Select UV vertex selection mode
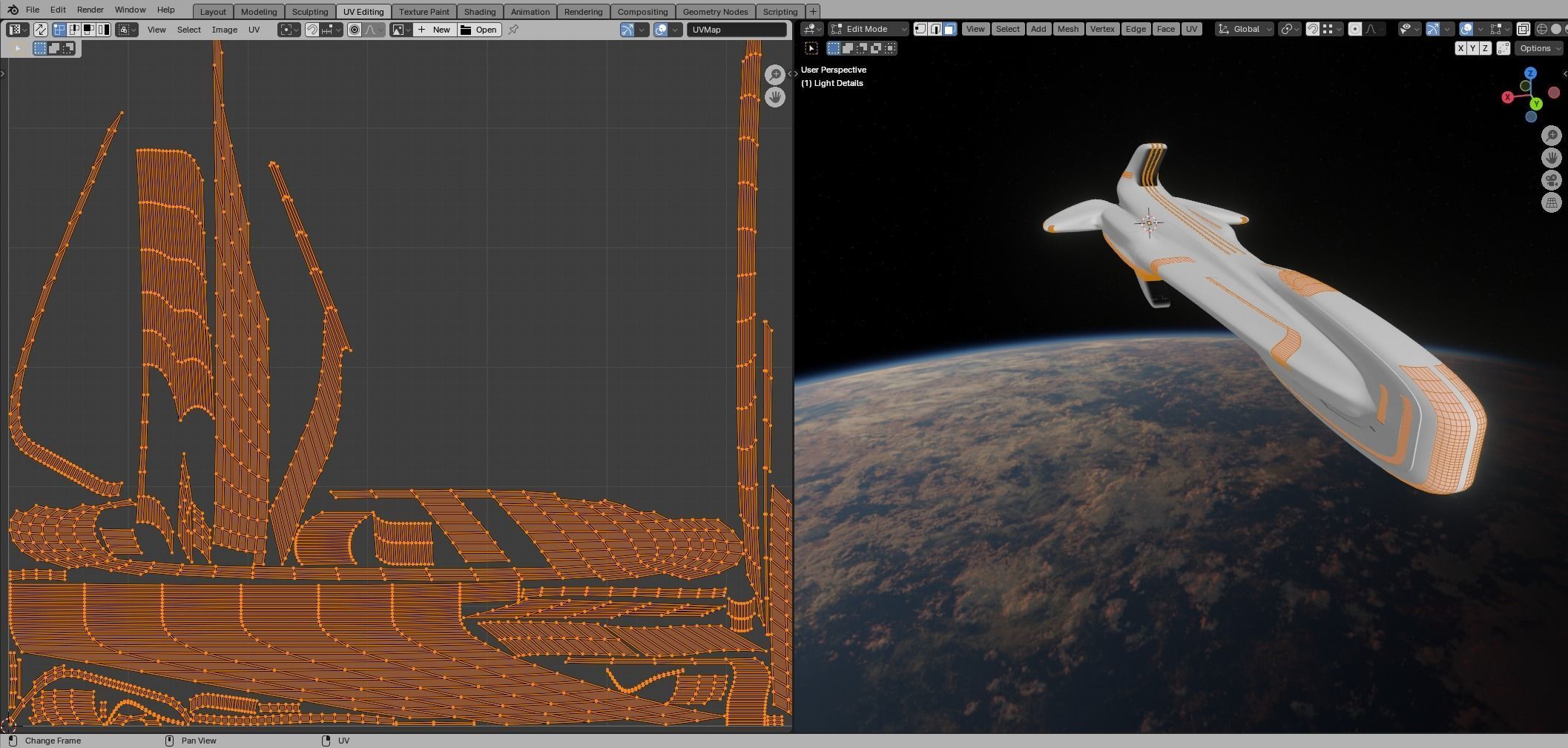 pos(59,30)
